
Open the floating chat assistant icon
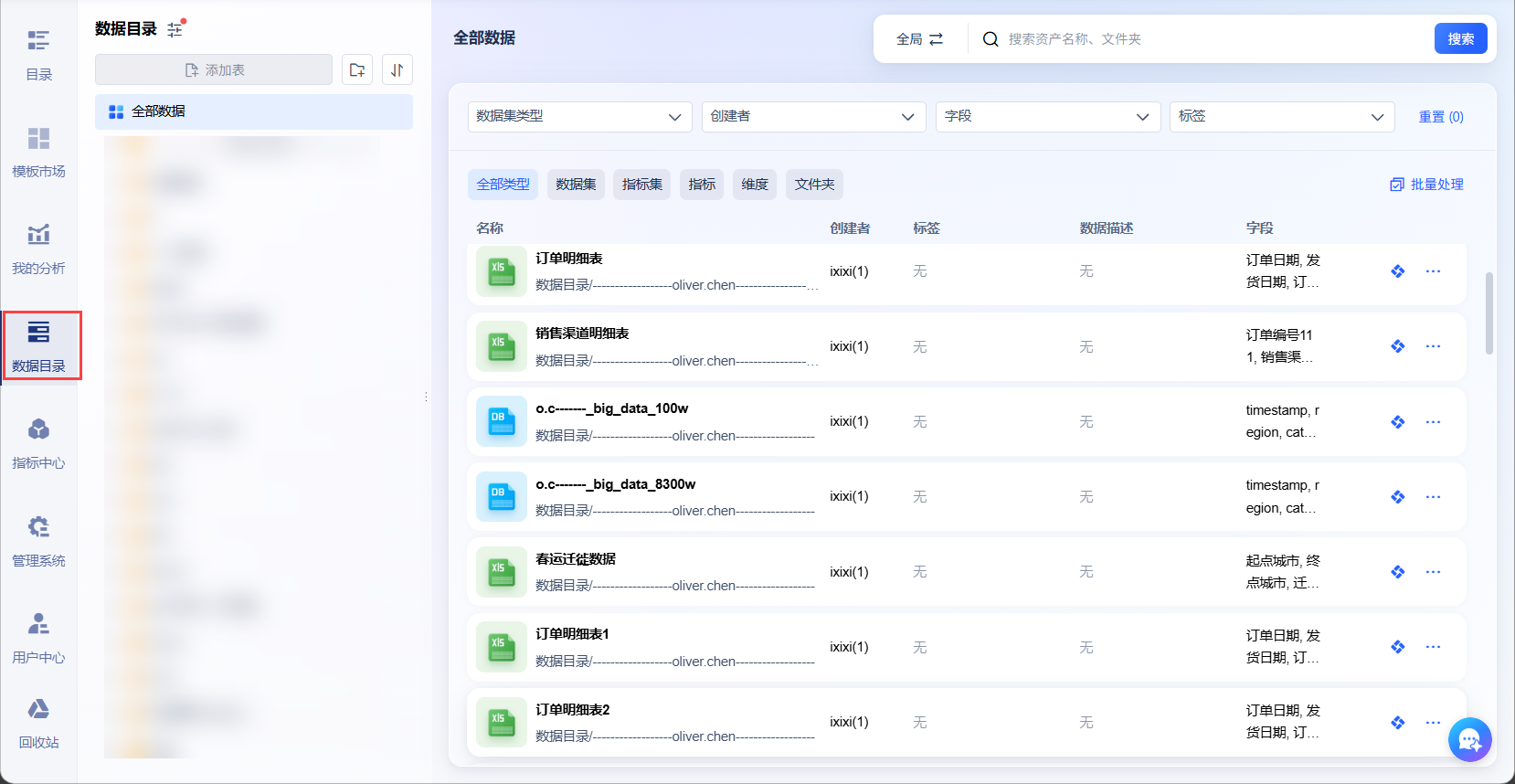point(1469,740)
